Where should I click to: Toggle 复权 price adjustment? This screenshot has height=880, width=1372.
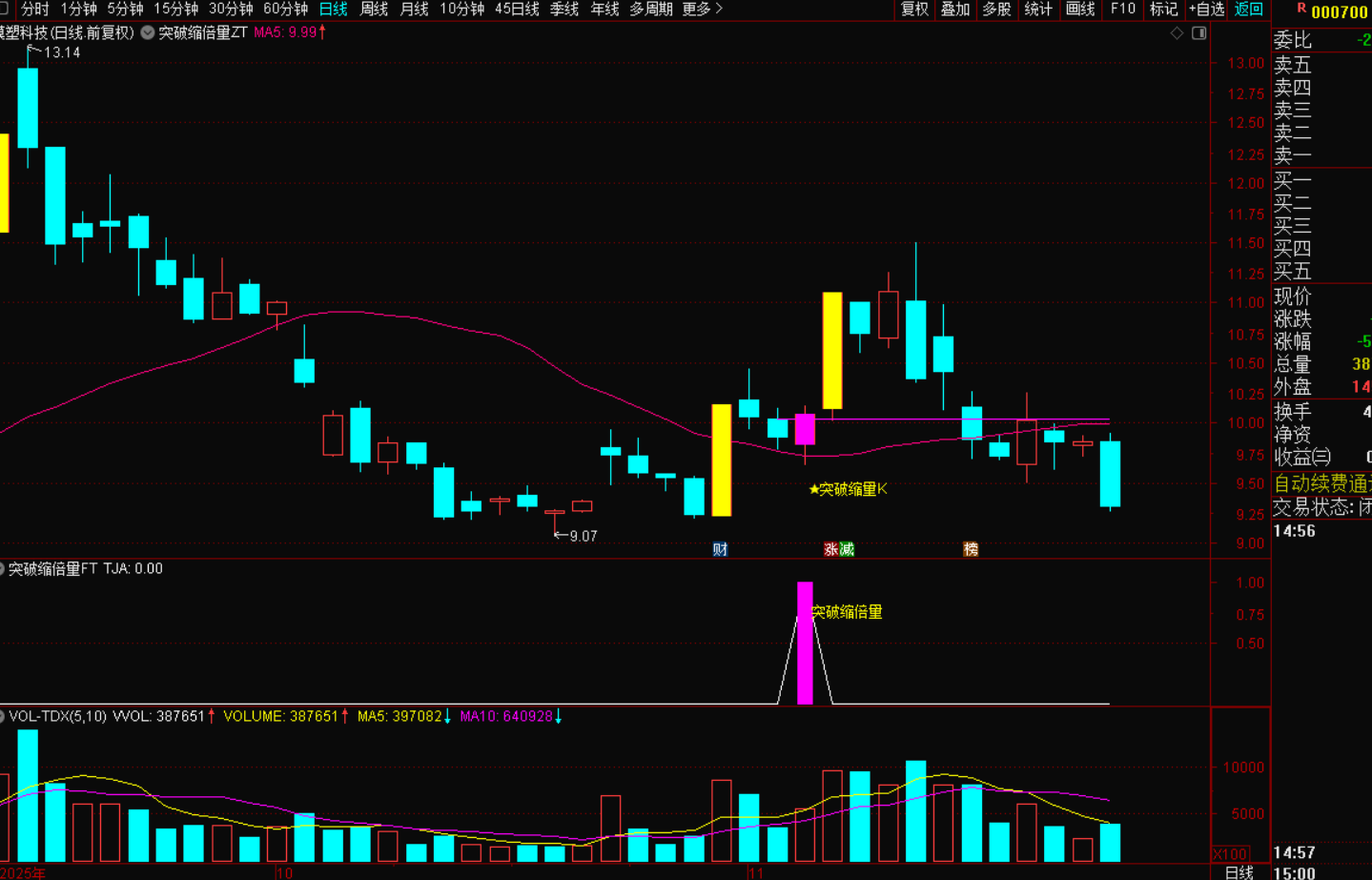(914, 9)
